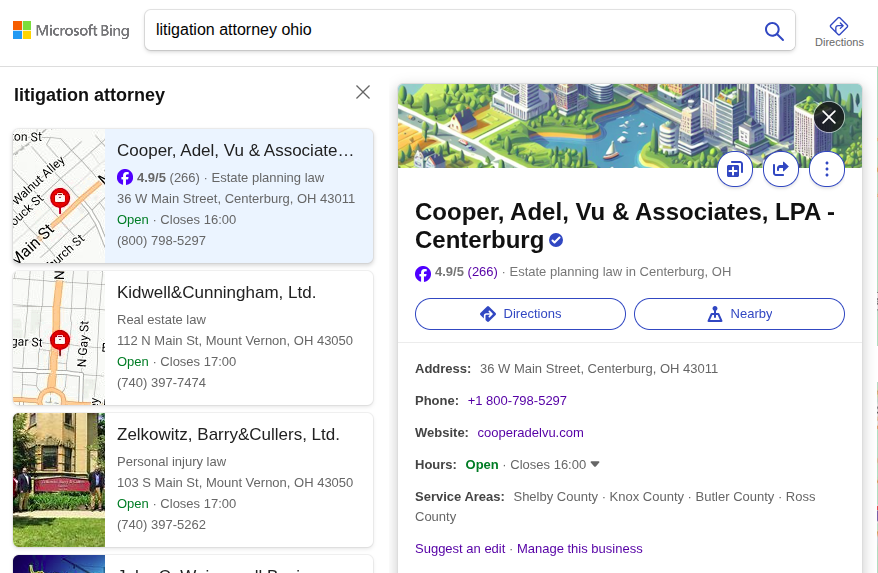Viewport: 878px width, 573px height.
Task: Click the Manage this business link
Action: point(580,548)
